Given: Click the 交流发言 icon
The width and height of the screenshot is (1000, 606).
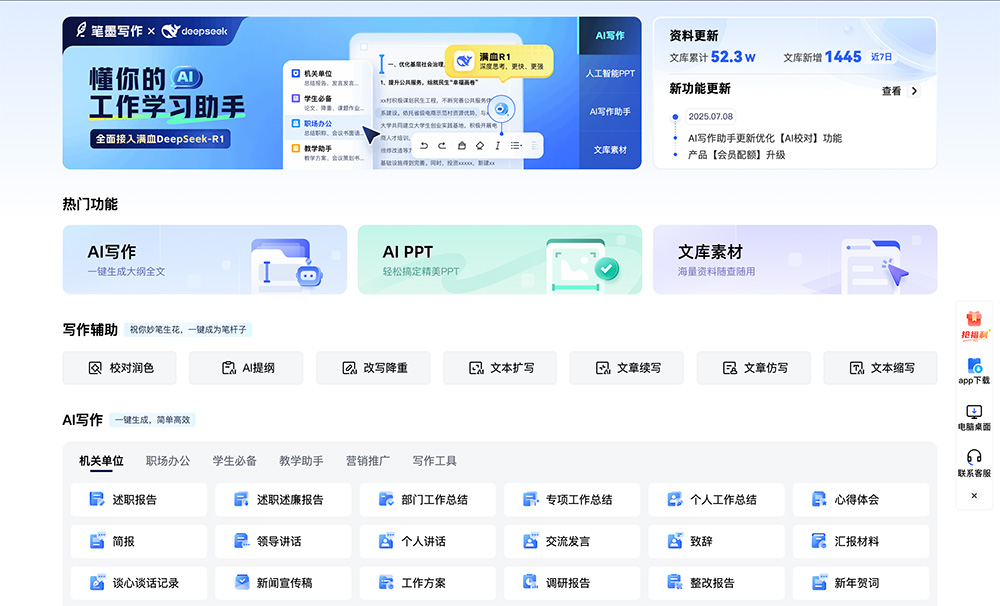Looking at the screenshot, I should [530, 541].
